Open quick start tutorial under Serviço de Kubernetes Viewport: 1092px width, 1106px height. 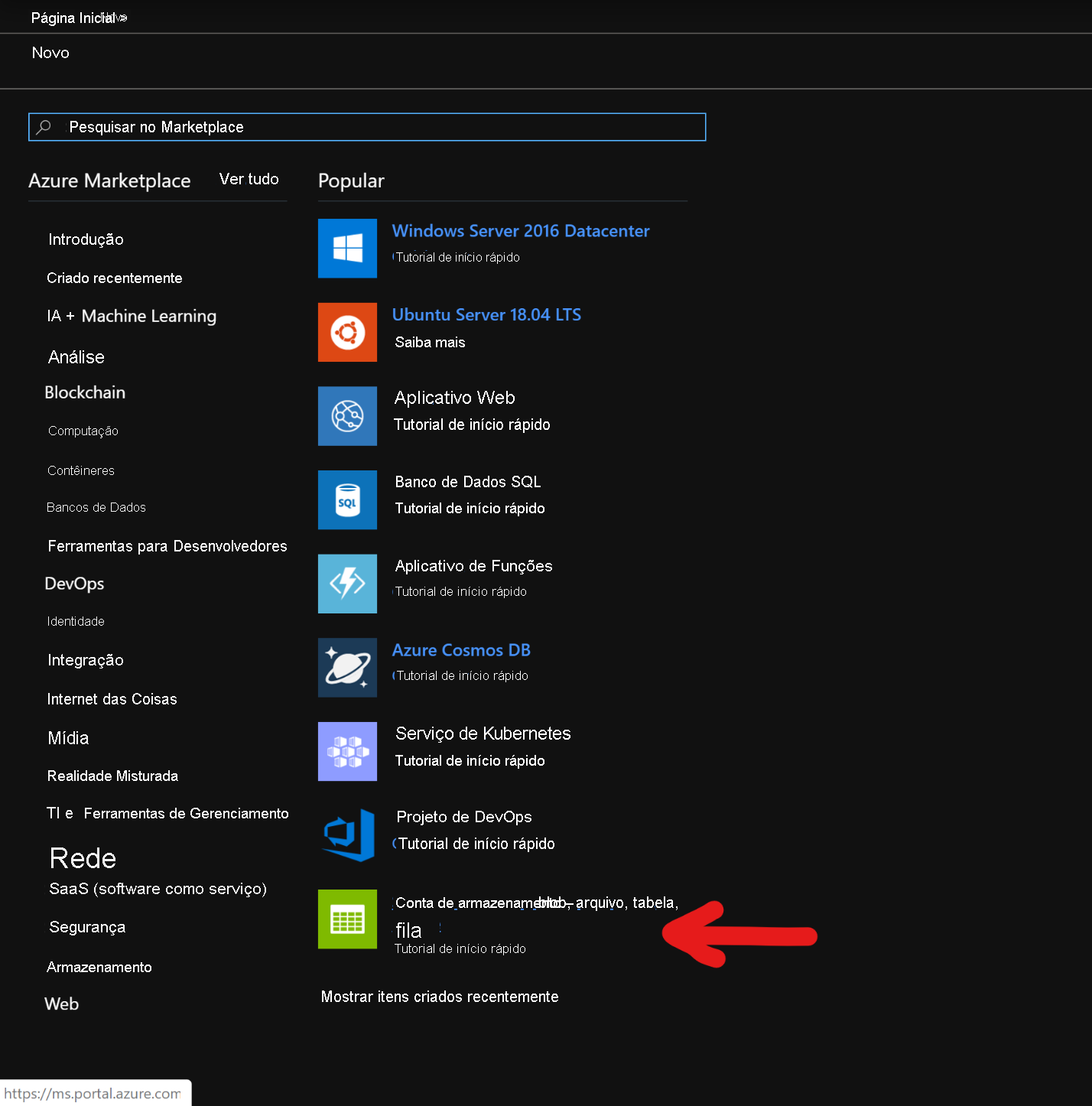pyautogui.click(x=470, y=761)
